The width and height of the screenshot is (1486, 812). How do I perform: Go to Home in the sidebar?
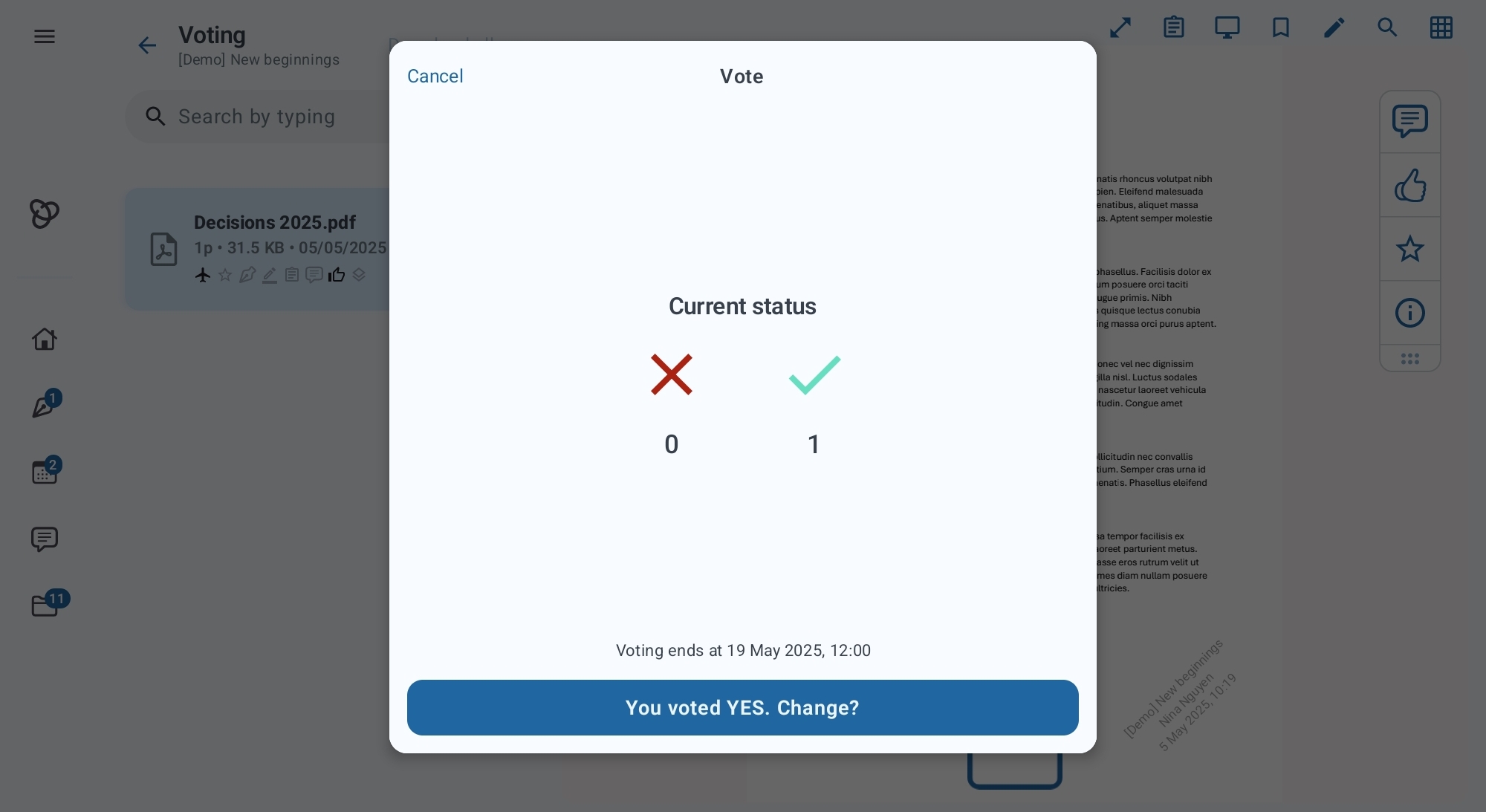45,340
